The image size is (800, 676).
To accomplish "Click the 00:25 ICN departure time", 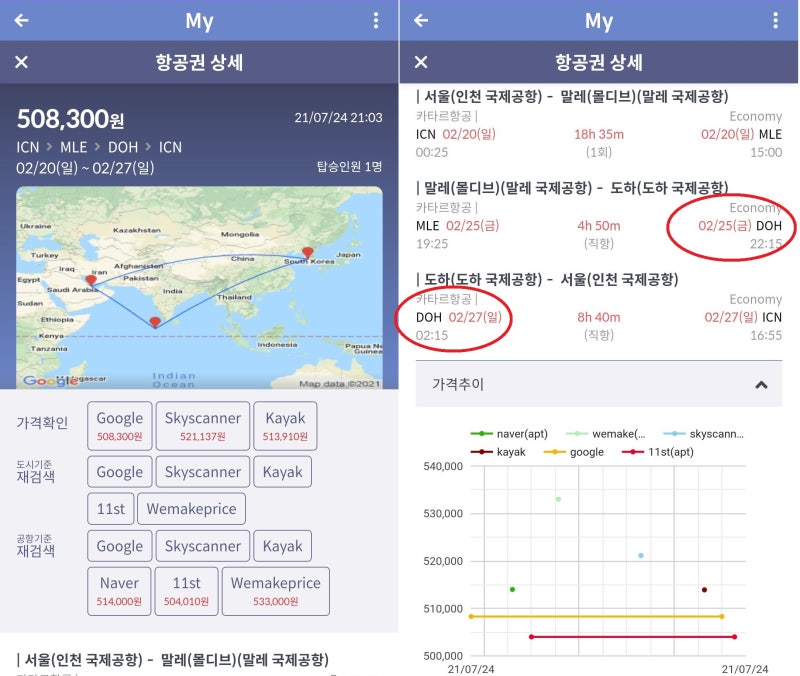I will pyautogui.click(x=432, y=152).
